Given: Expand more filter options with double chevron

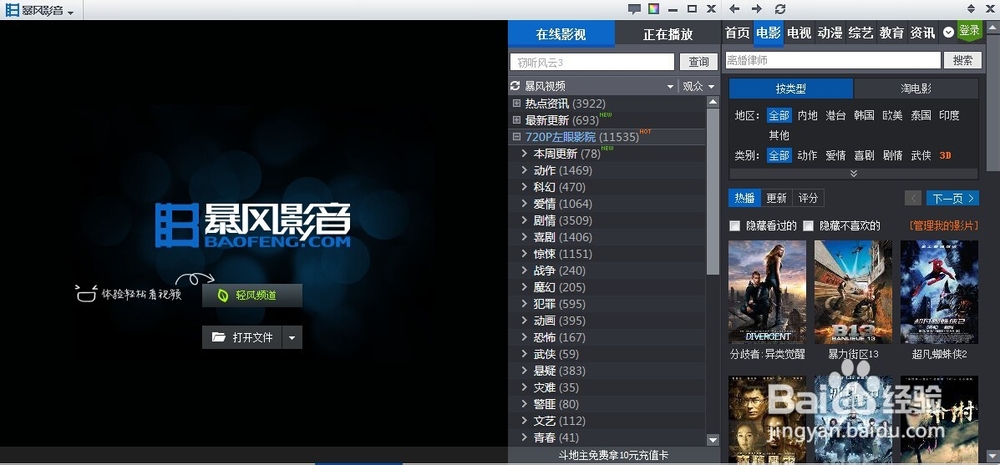Looking at the screenshot, I should point(853,173).
